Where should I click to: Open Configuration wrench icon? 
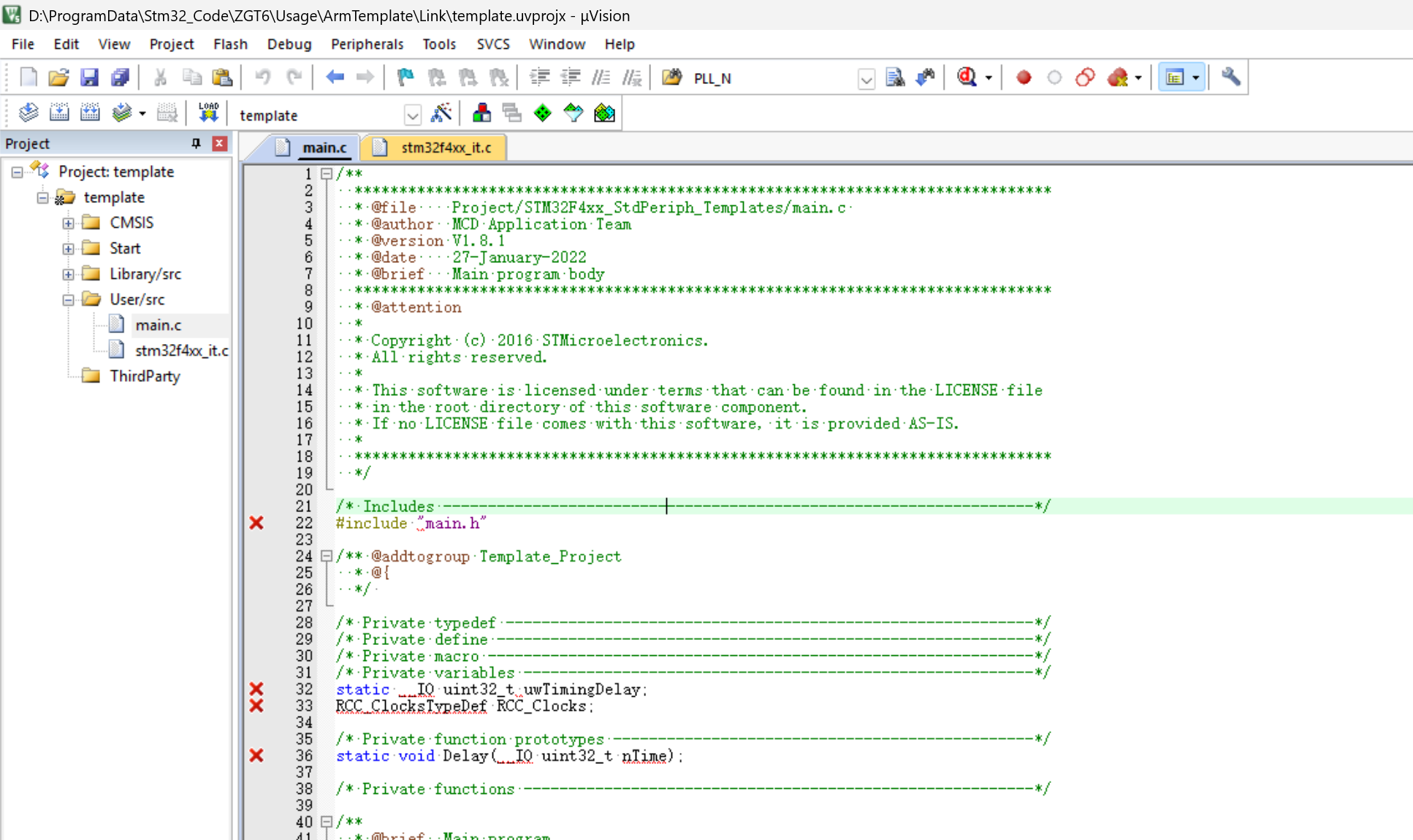[x=1231, y=77]
